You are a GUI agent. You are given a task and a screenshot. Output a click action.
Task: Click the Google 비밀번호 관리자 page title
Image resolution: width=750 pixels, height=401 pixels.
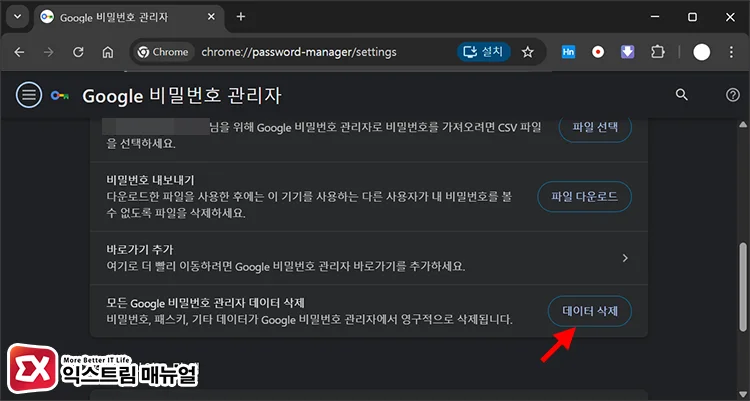pos(182,96)
